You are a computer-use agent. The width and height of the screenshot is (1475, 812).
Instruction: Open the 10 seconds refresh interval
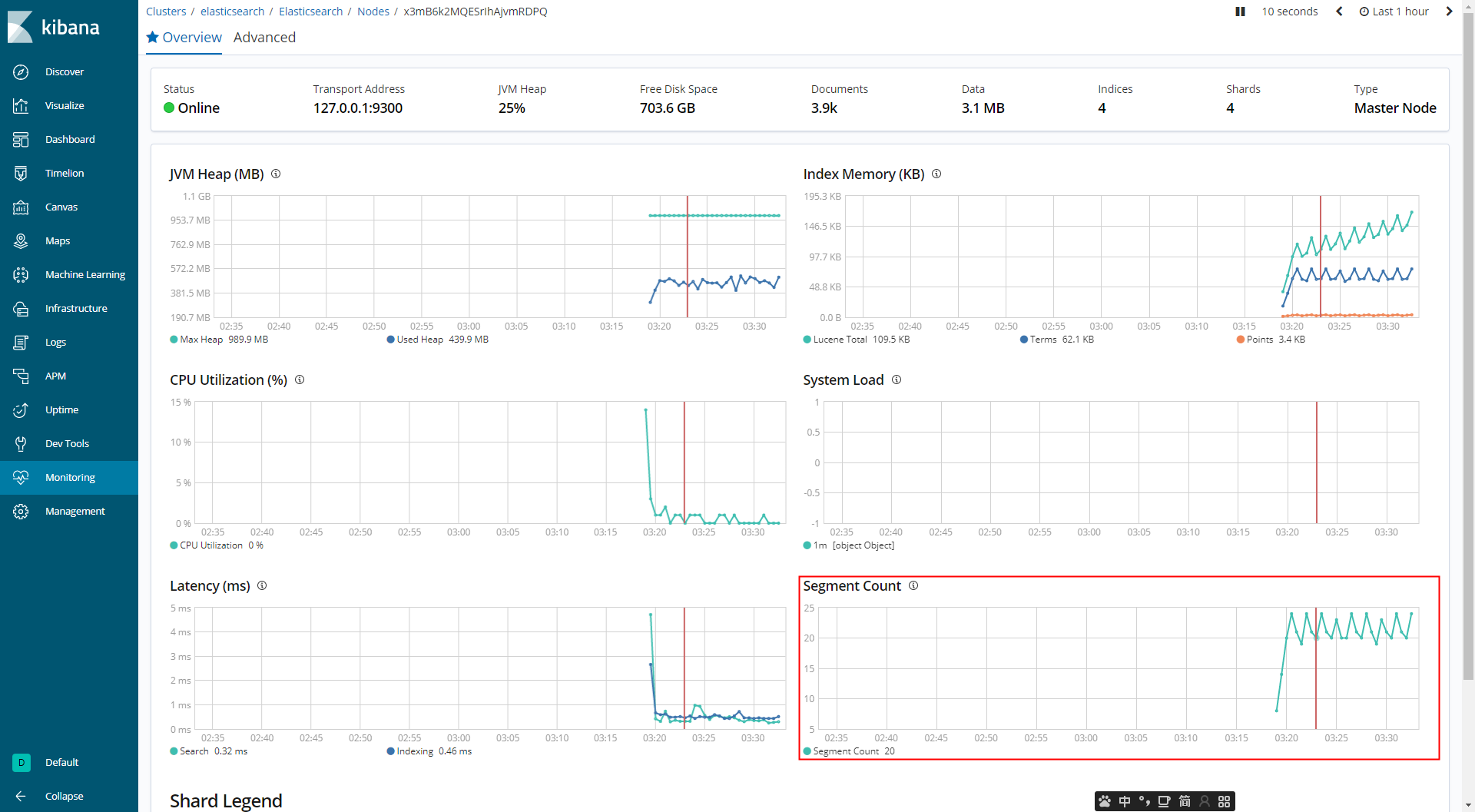(x=1289, y=12)
